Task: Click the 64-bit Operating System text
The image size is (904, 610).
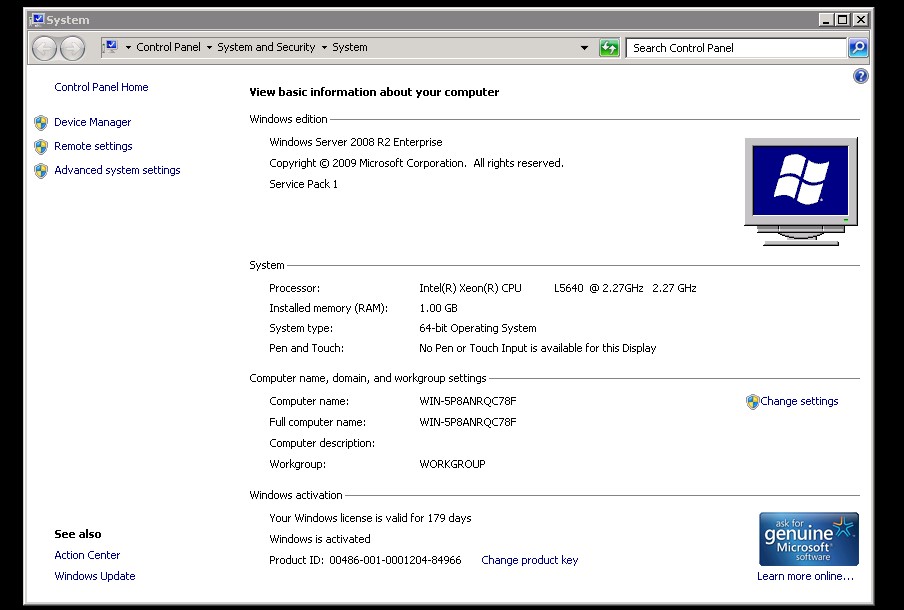Action: [477, 329]
